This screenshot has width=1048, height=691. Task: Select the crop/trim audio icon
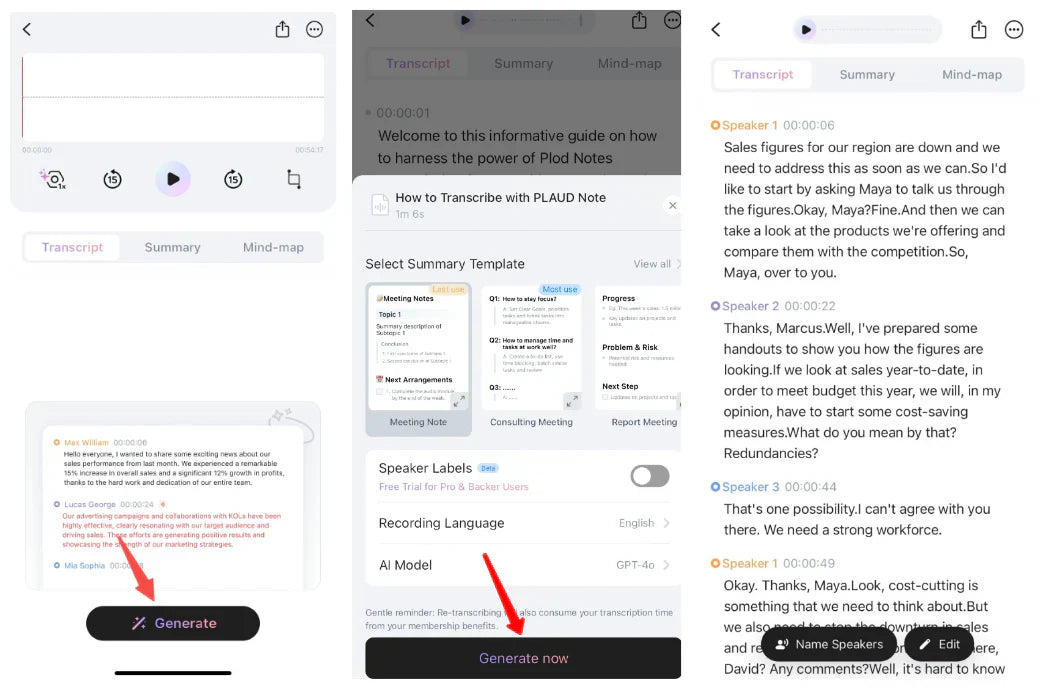click(x=293, y=179)
